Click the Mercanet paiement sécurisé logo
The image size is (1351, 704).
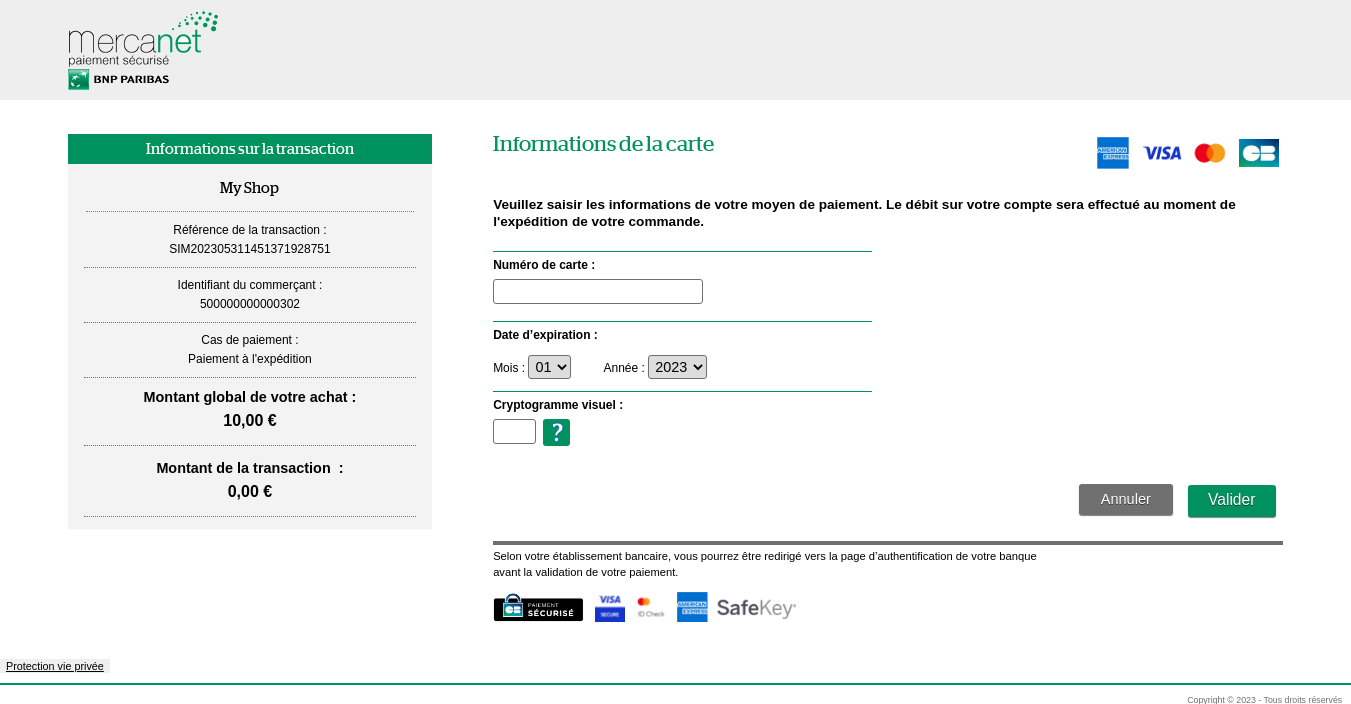(x=142, y=40)
